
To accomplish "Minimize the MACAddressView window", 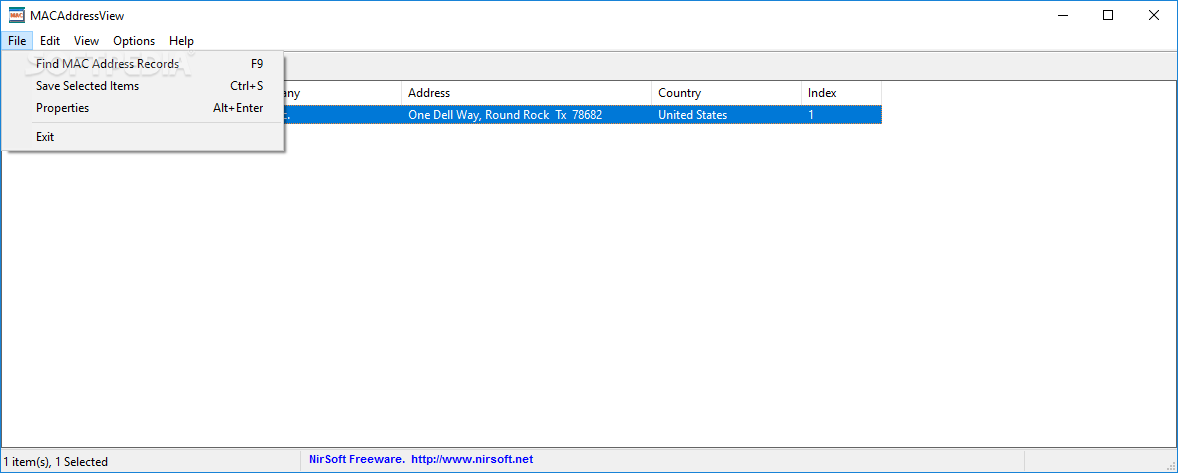I will click(1062, 15).
